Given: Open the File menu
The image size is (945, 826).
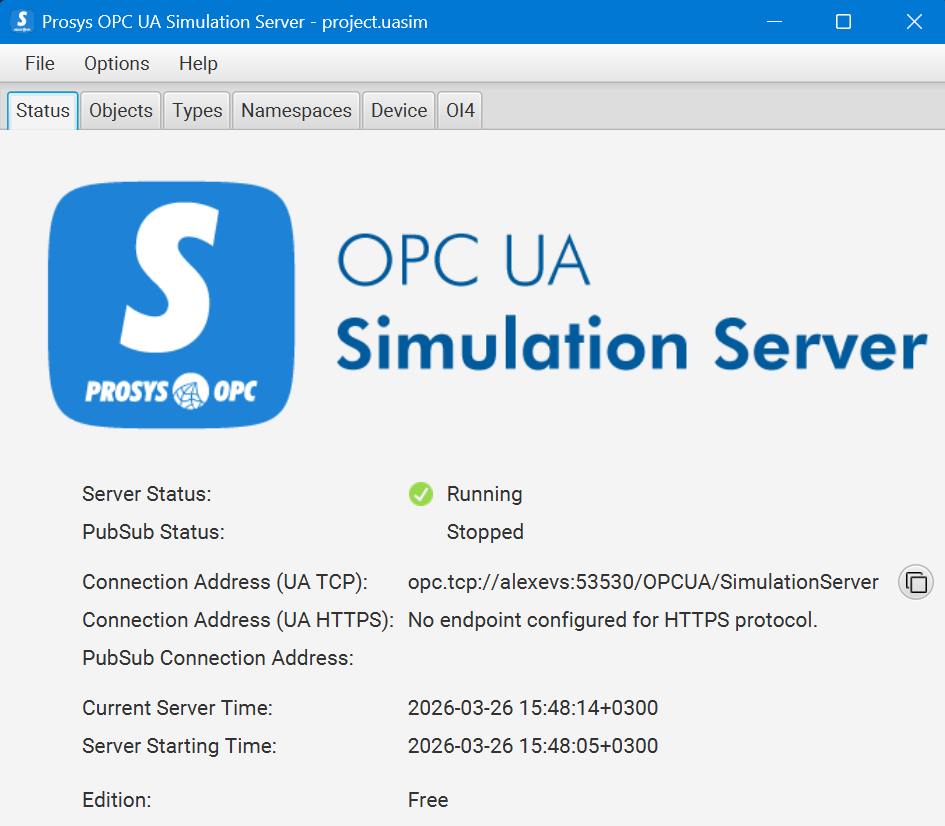Looking at the screenshot, I should click(x=40, y=64).
